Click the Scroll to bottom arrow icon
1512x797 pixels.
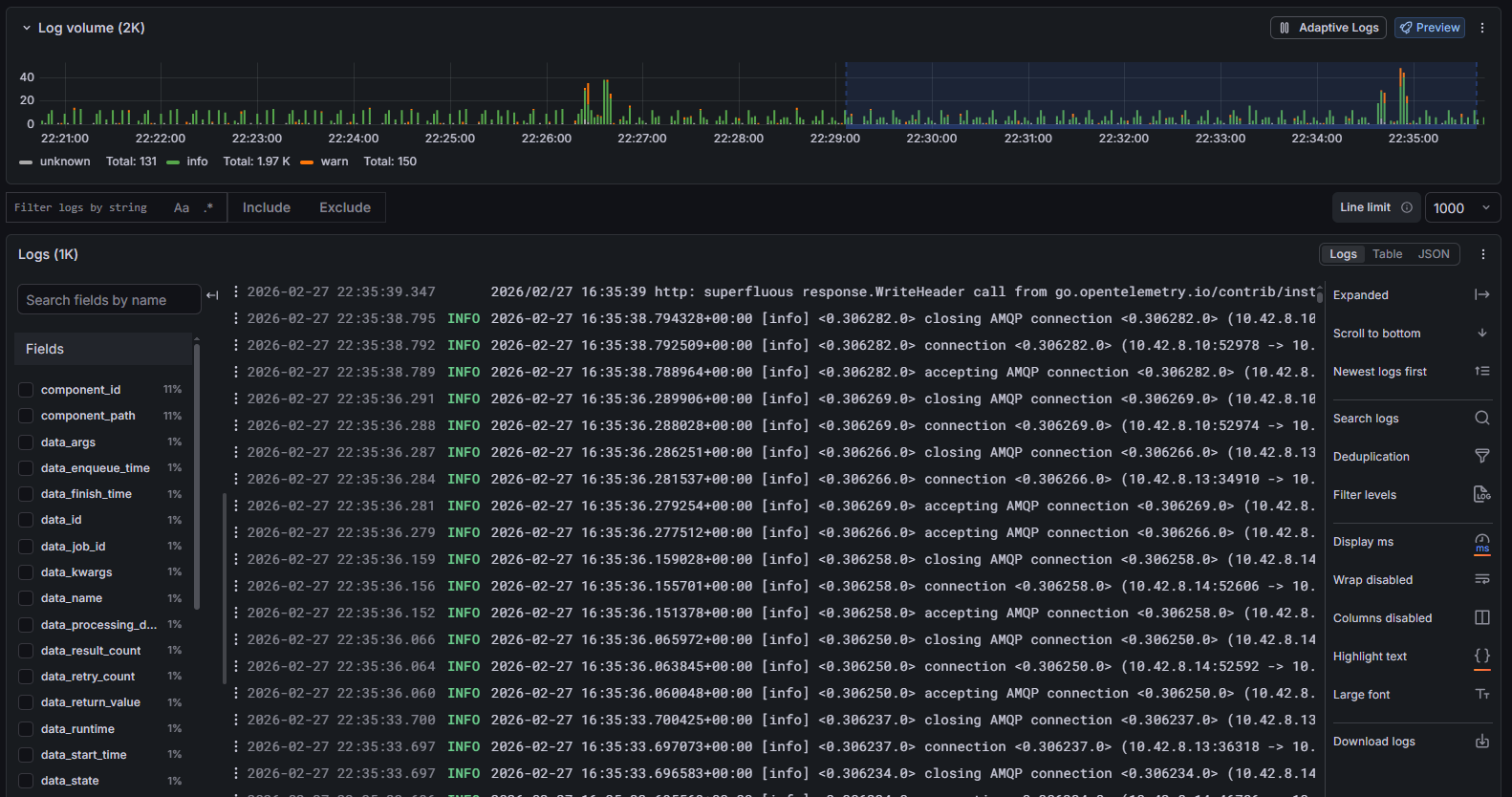tap(1481, 333)
